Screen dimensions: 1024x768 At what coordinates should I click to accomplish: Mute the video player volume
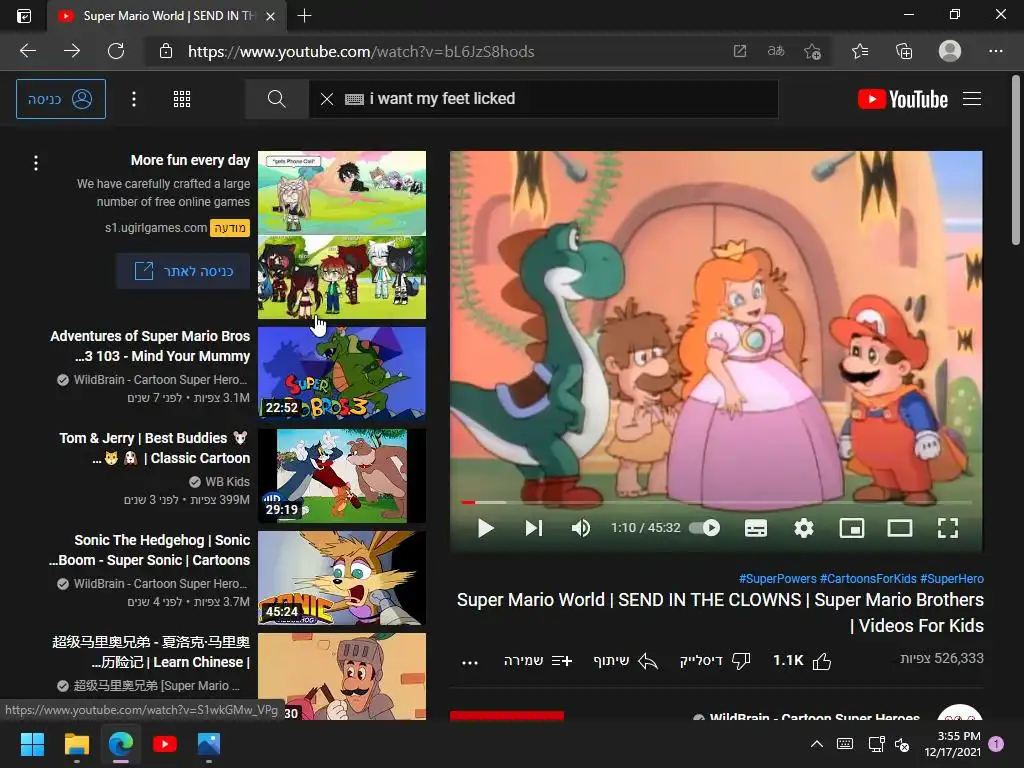[x=581, y=528]
